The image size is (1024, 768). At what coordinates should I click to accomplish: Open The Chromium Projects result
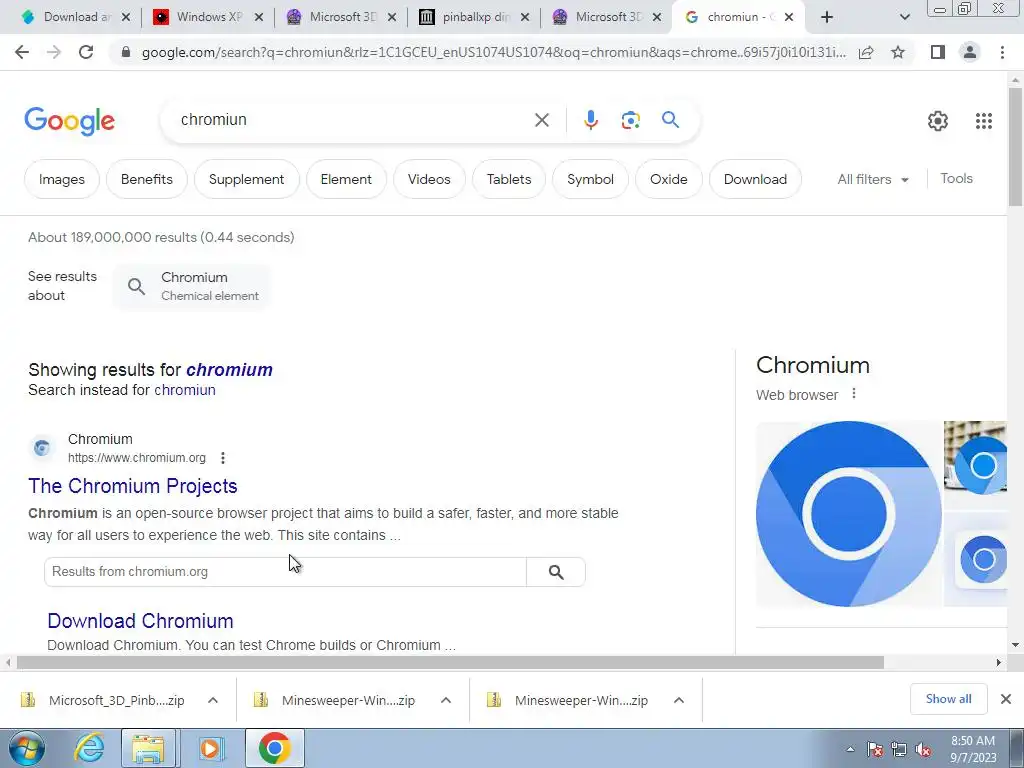(133, 486)
